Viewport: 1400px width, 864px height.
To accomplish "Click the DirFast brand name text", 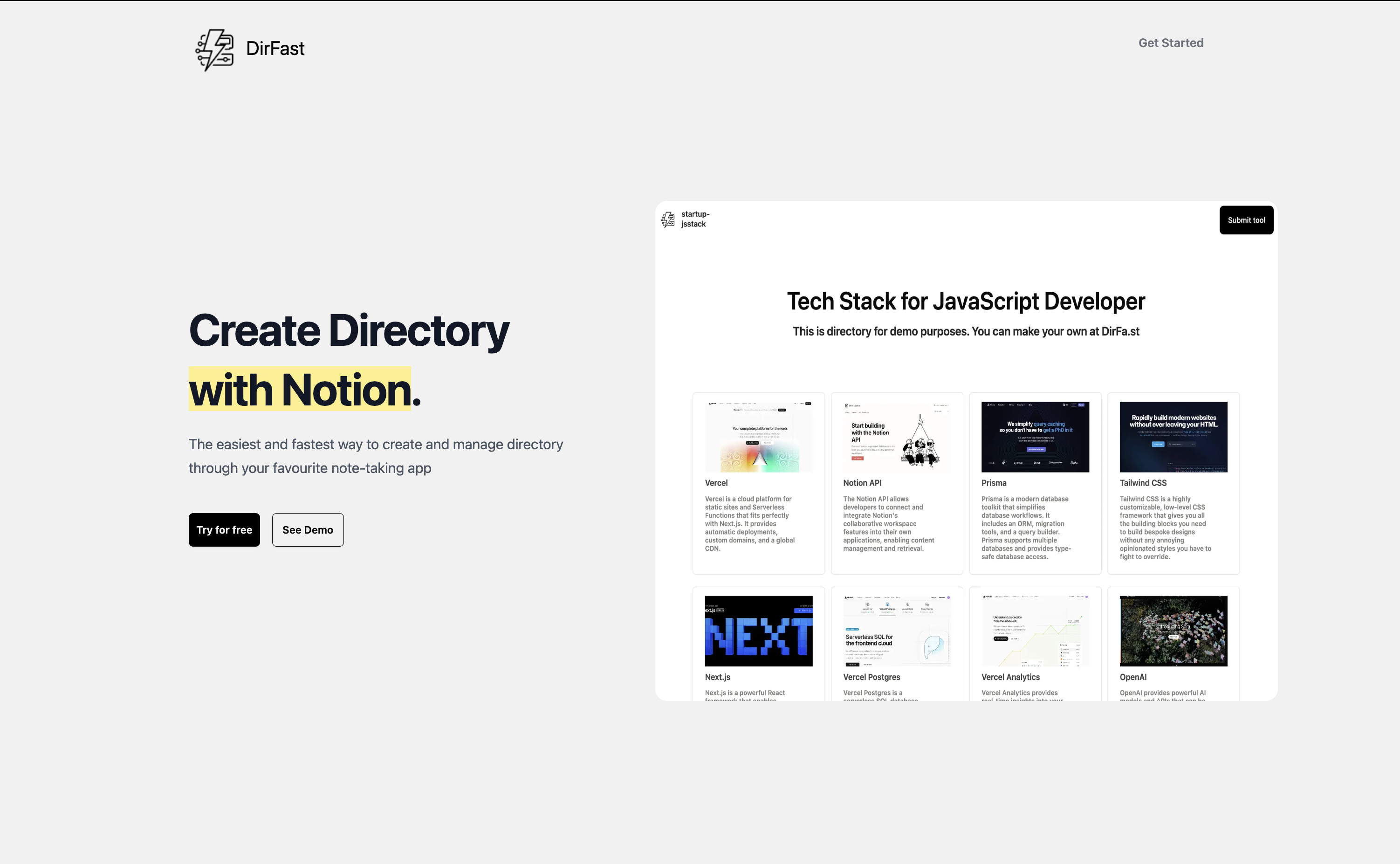I will 275,48.
